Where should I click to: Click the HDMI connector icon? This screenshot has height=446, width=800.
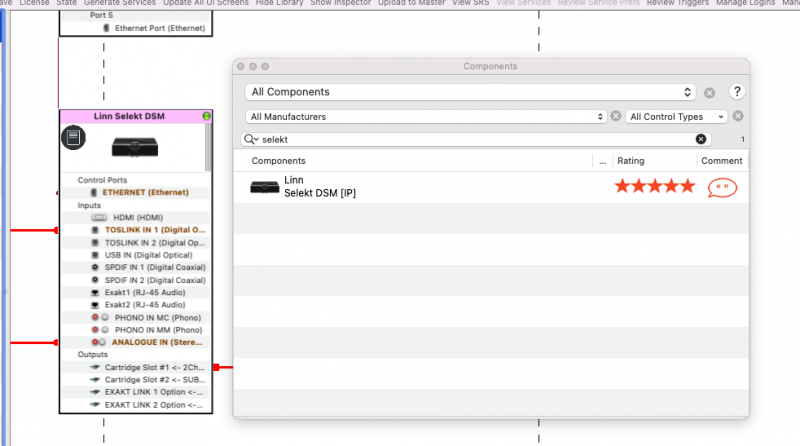(x=99, y=217)
